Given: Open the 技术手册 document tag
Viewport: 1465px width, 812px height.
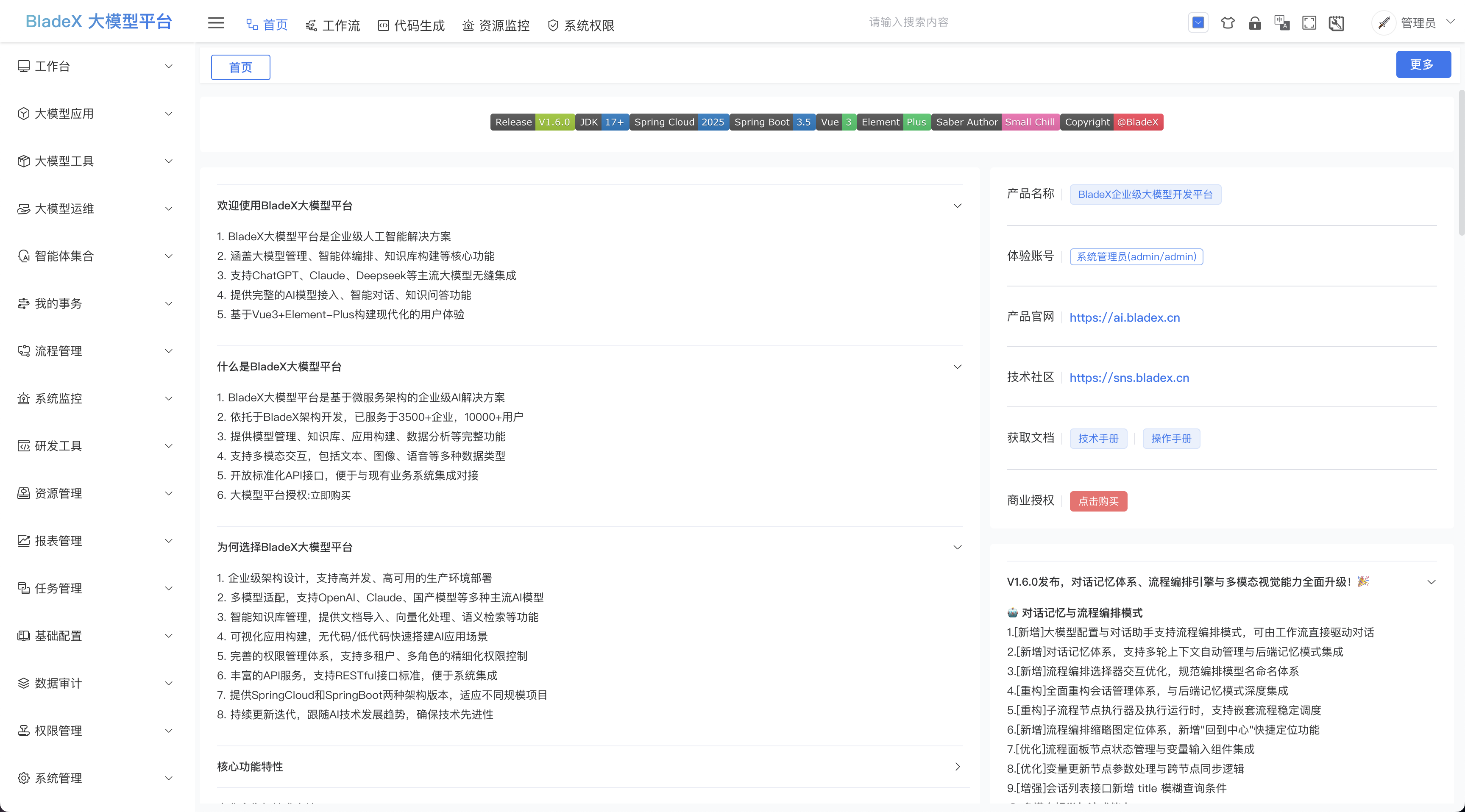Looking at the screenshot, I should point(1098,438).
